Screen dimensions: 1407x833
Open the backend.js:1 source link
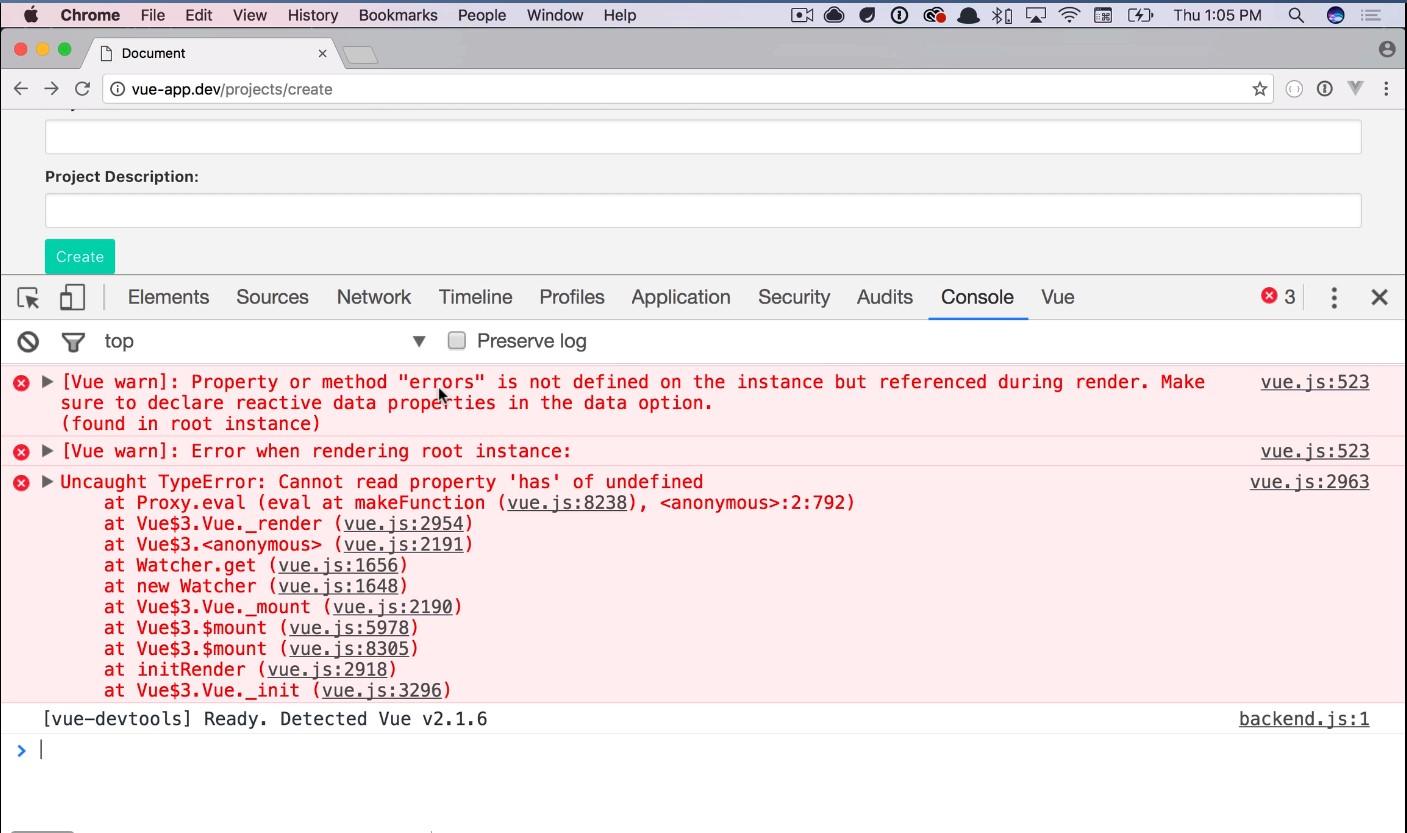(1304, 719)
